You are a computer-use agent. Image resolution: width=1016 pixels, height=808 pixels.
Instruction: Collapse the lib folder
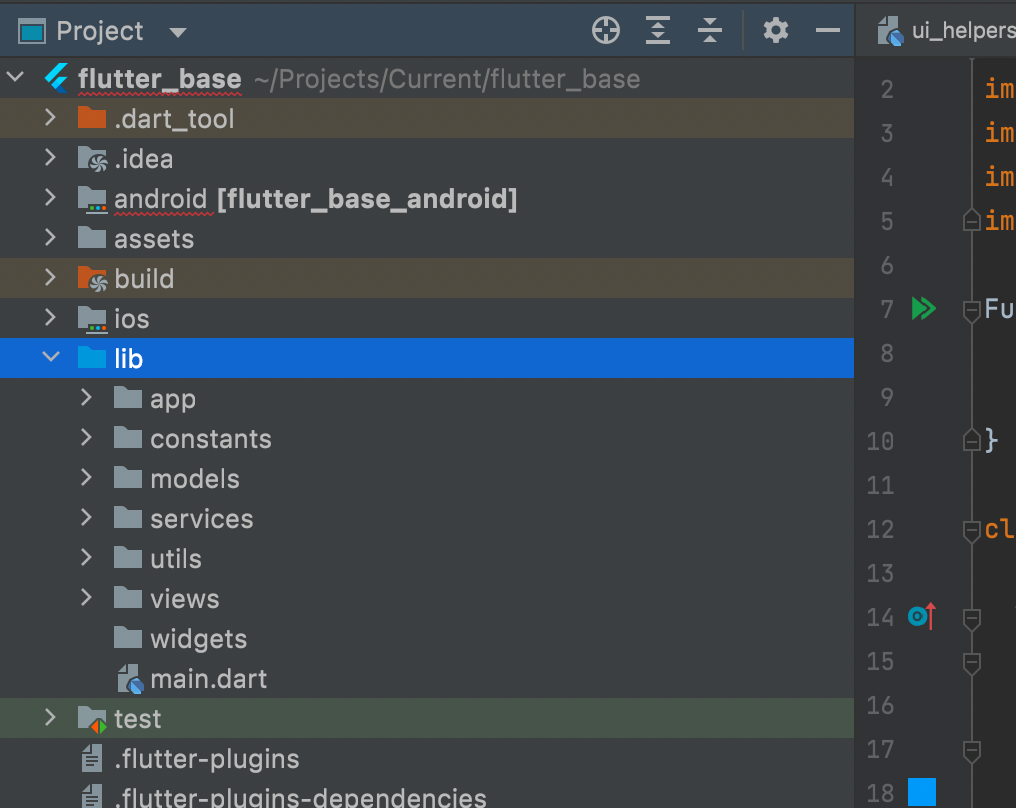(x=51, y=358)
